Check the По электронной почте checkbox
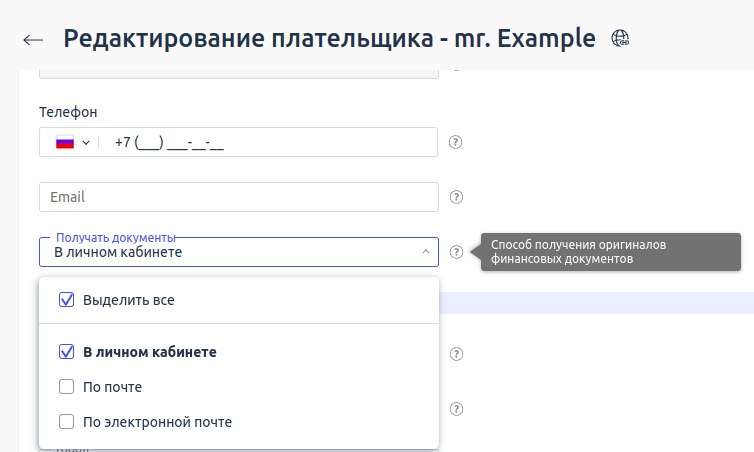This screenshot has width=754, height=452. [66, 422]
